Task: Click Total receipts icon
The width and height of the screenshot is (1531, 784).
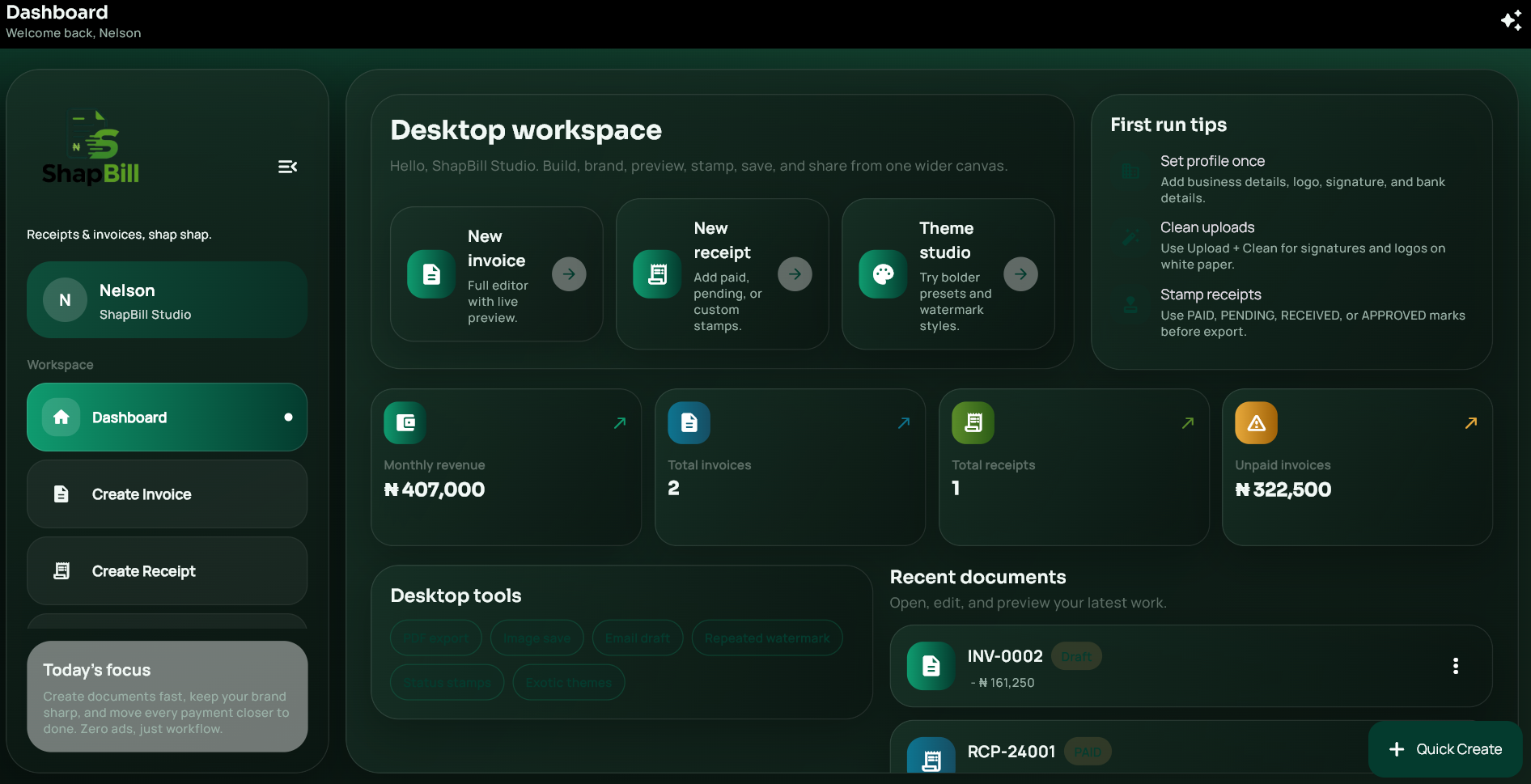Action: pyautogui.click(x=973, y=422)
